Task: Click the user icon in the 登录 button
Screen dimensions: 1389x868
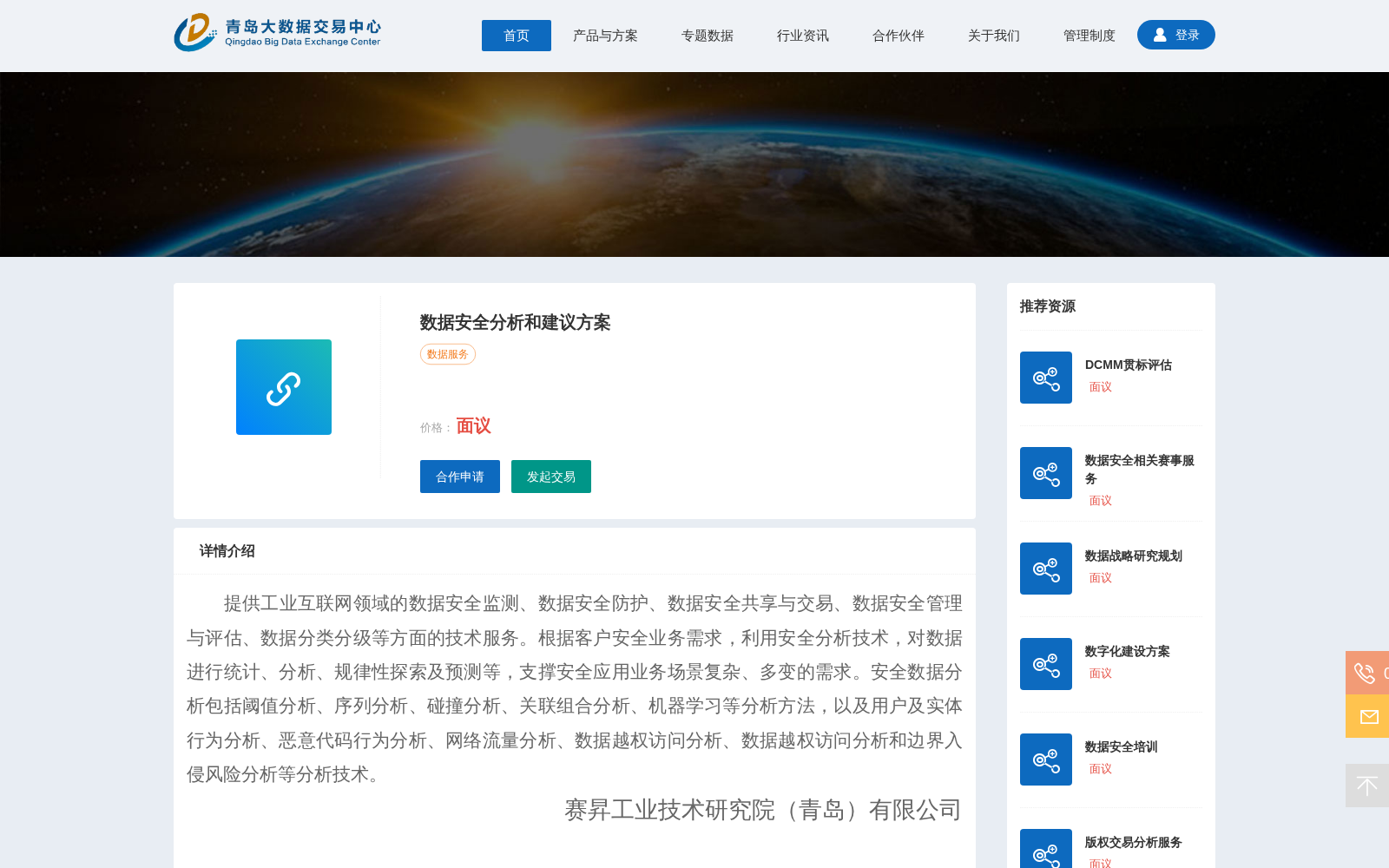Action: tap(1160, 35)
